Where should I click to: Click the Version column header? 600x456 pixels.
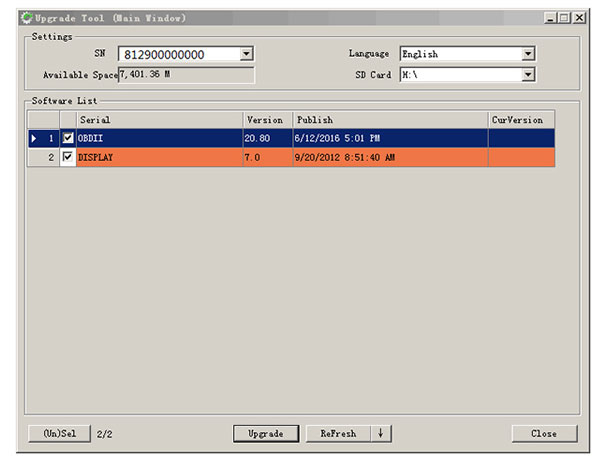[267, 120]
